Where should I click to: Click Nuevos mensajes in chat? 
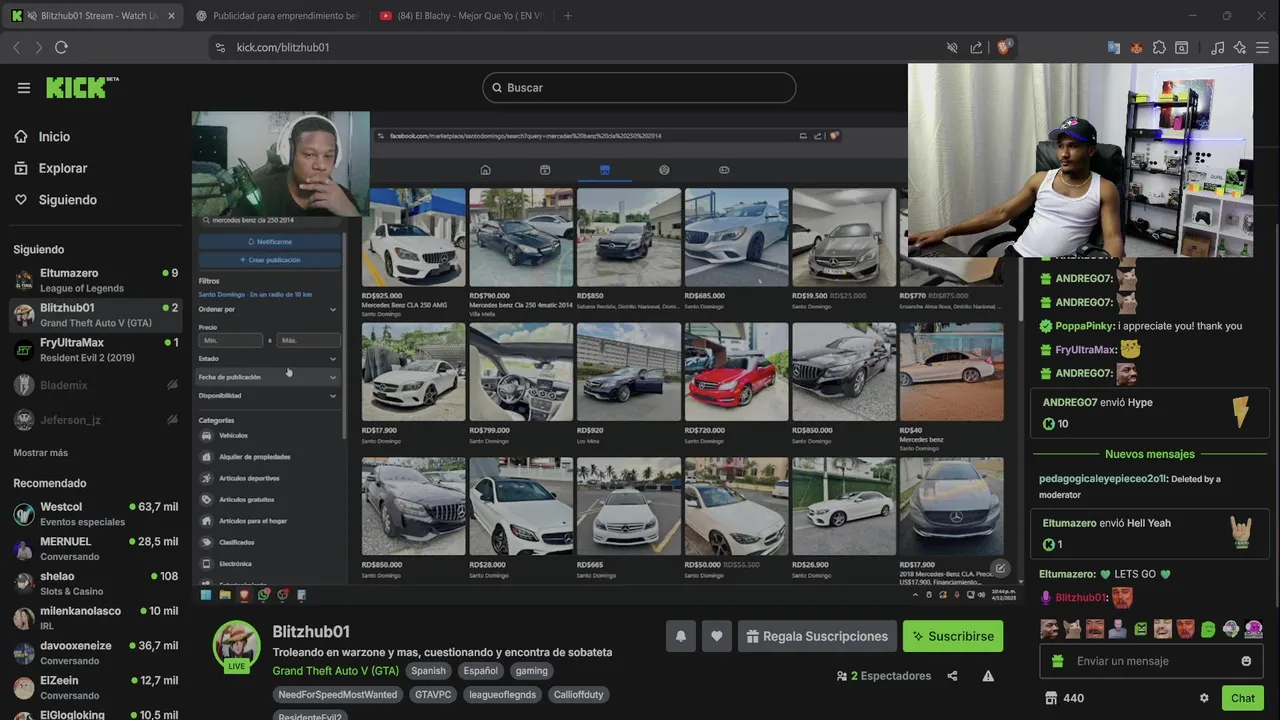[1150, 454]
